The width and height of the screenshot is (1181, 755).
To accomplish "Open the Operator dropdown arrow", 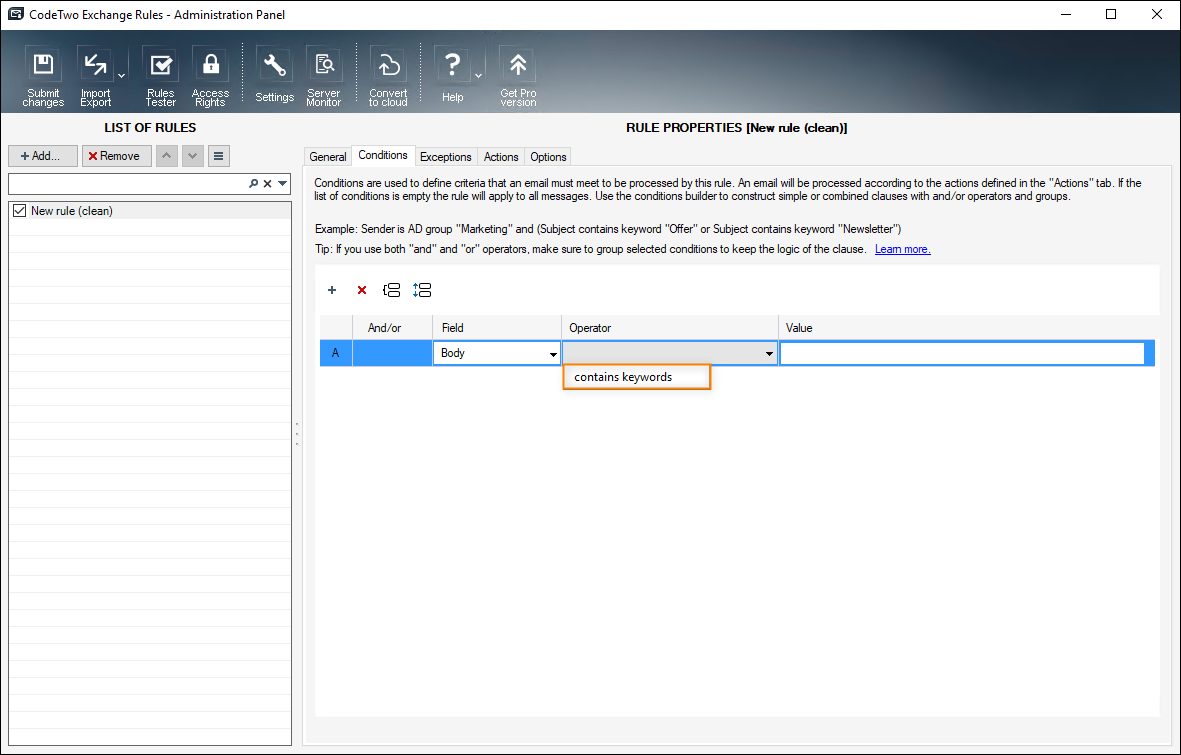I will 769,353.
